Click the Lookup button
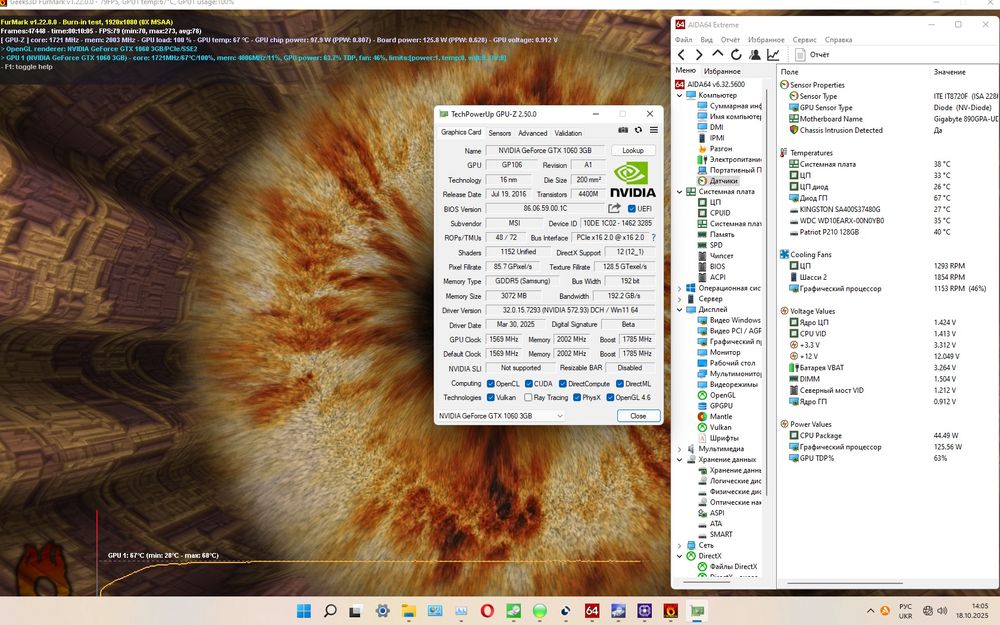Image resolution: width=1000 pixels, height=625 pixels. coord(633,150)
